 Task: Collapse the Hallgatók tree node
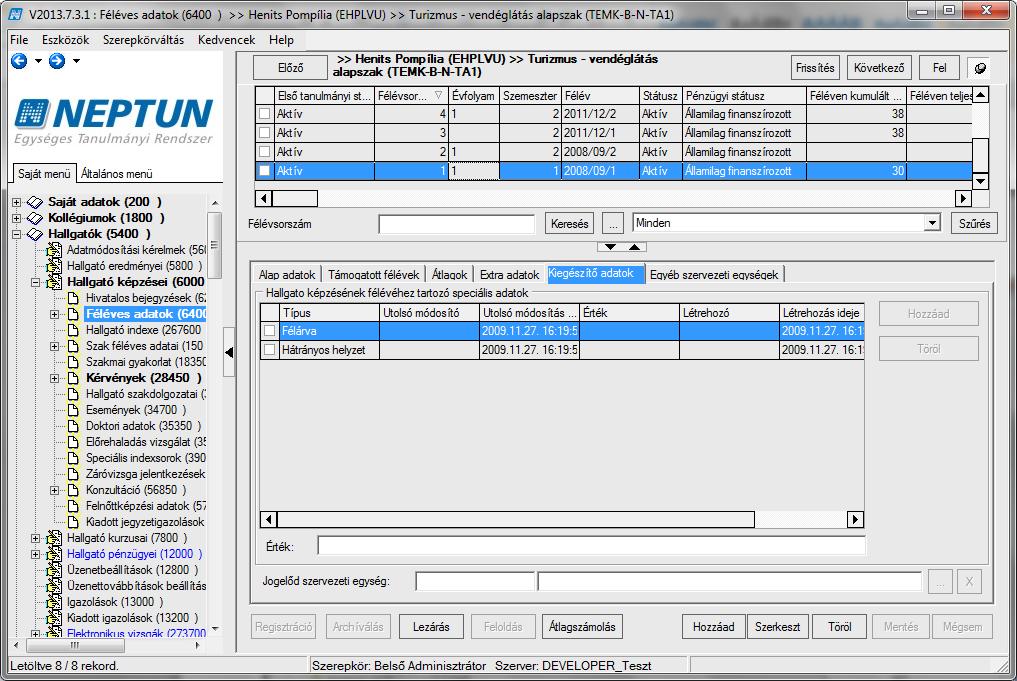16,234
